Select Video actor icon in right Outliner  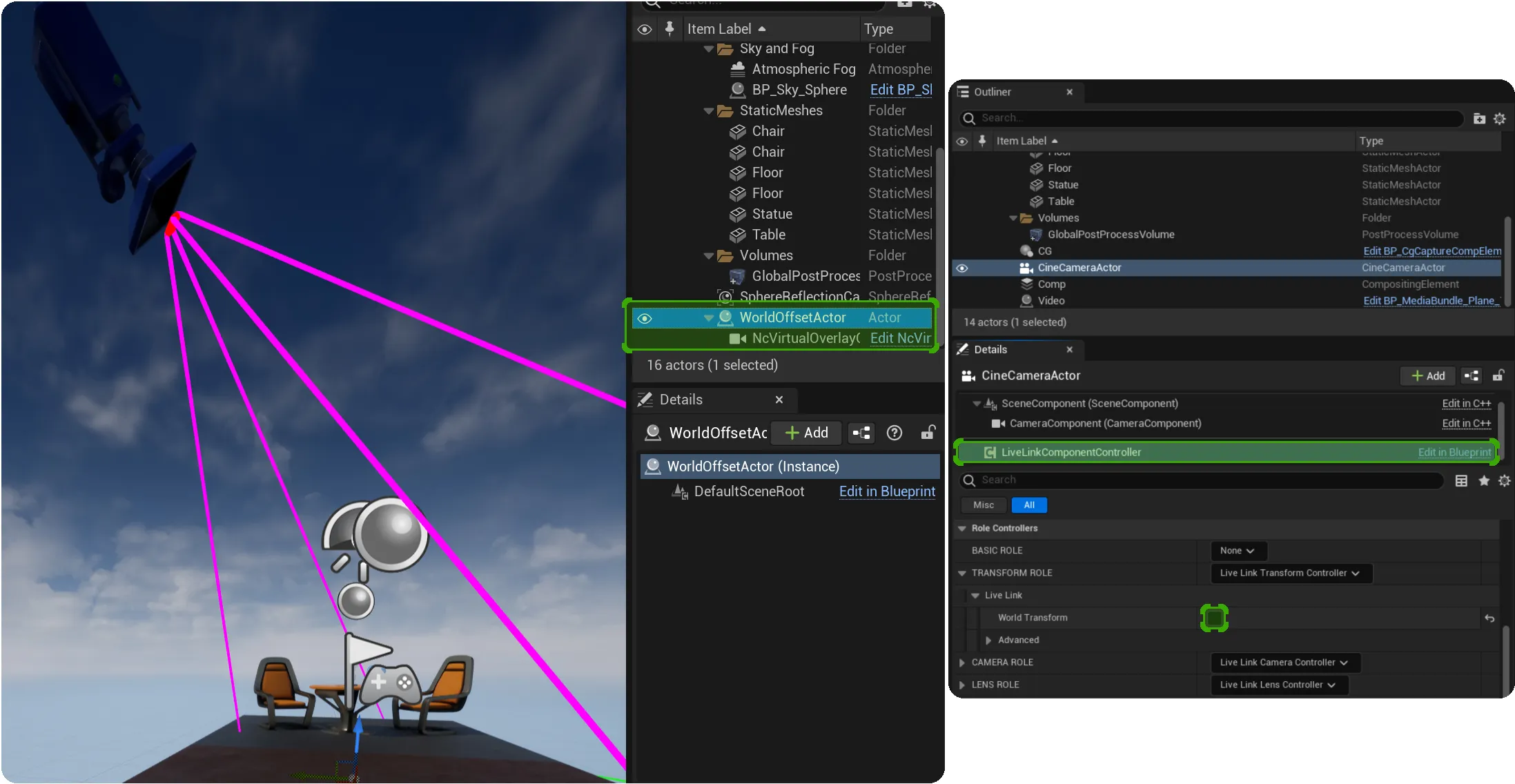tap(1026, 301)
